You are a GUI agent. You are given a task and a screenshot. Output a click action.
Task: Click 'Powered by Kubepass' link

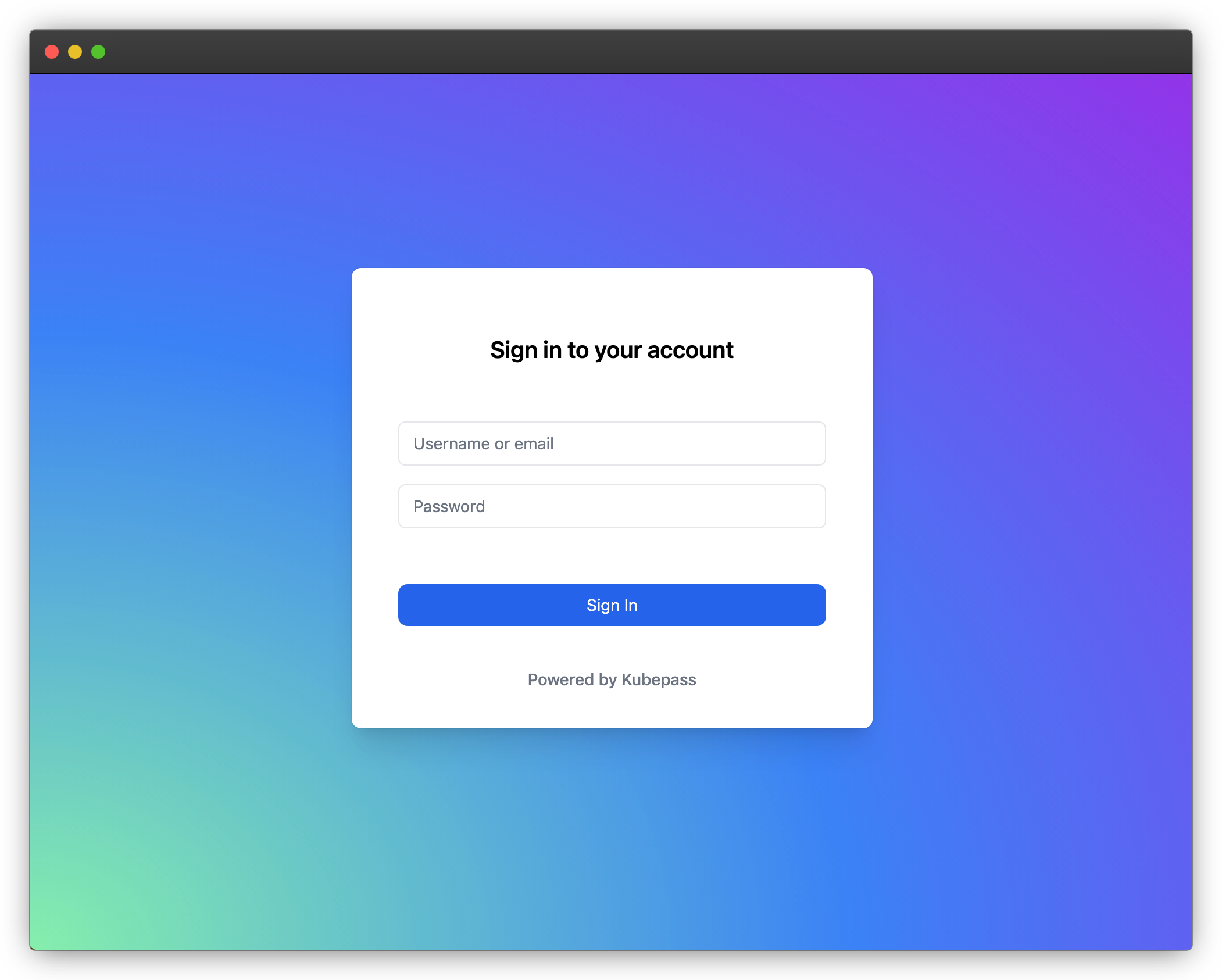pos(611,679)
